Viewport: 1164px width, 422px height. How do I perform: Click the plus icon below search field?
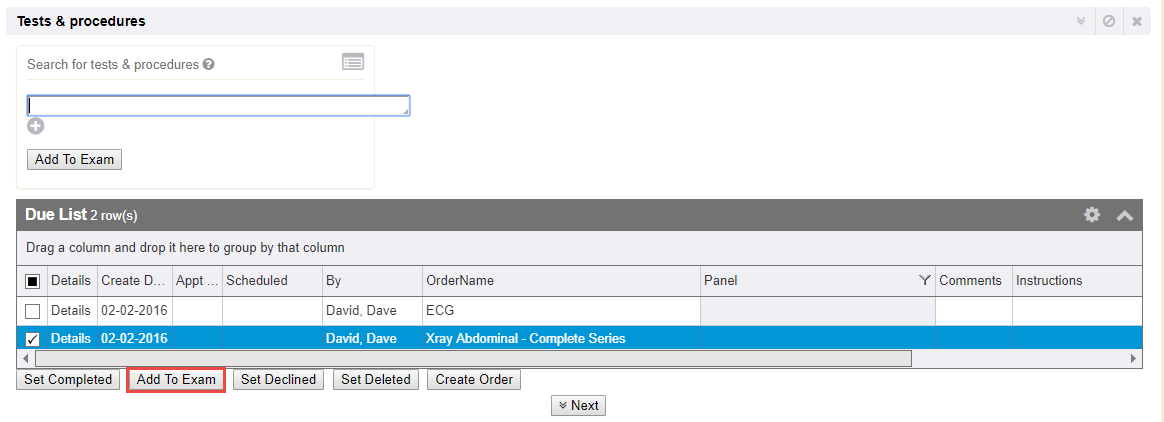click(36, 126)
